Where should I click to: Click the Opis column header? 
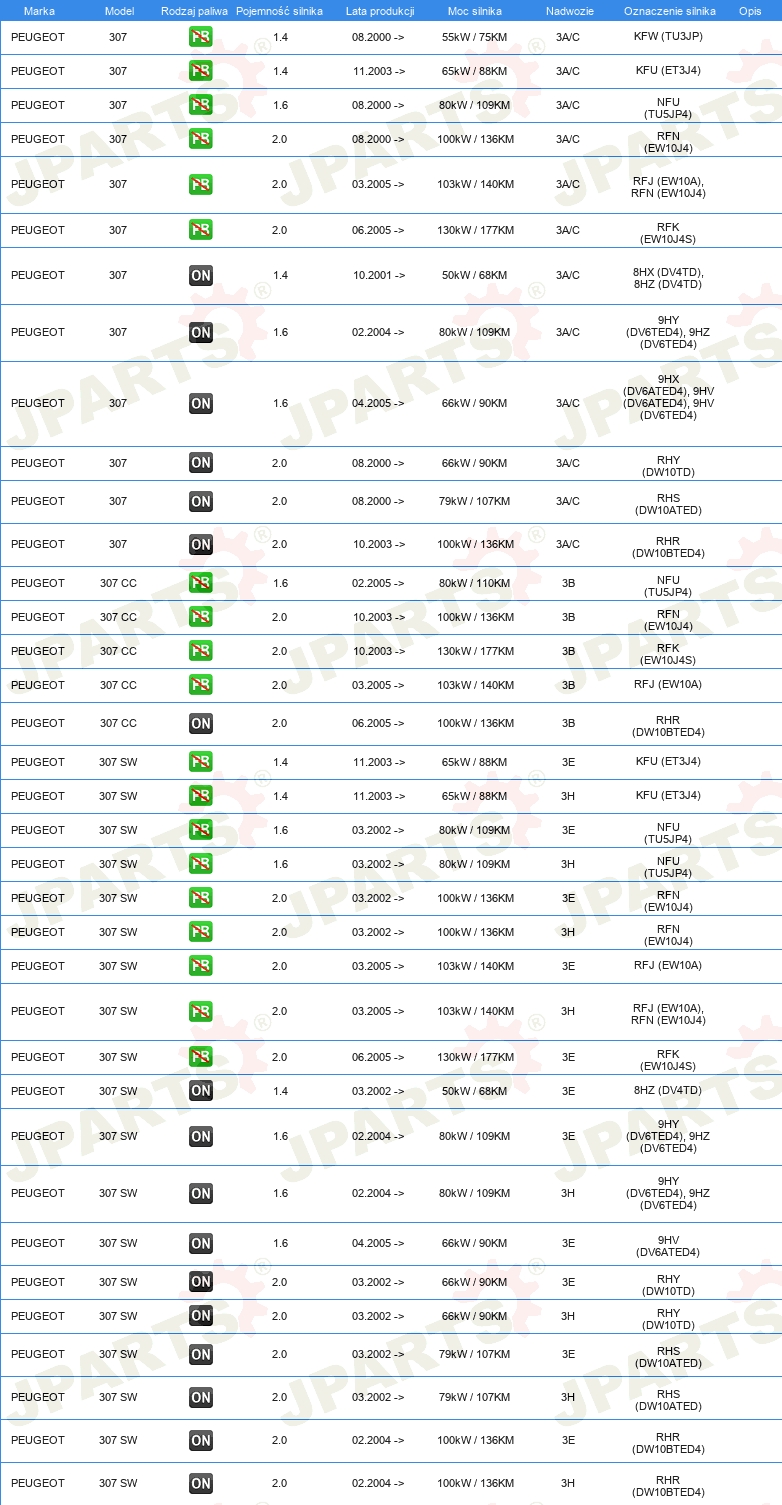point(749,11)
